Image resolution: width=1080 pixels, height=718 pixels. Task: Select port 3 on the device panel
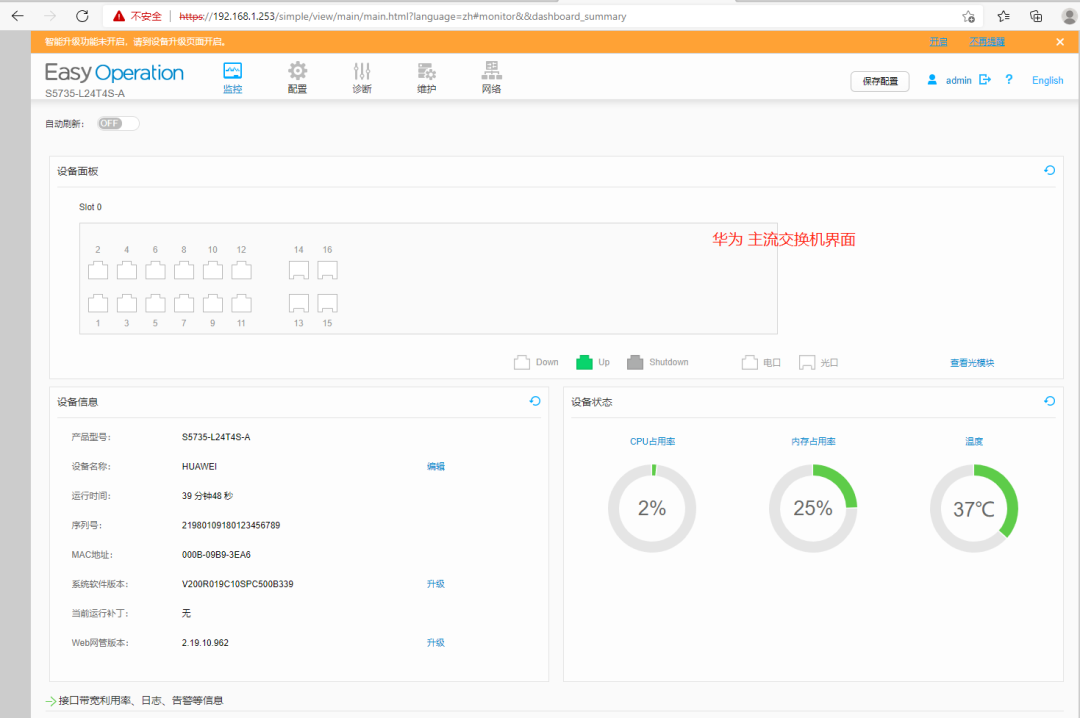click(127, 303)
